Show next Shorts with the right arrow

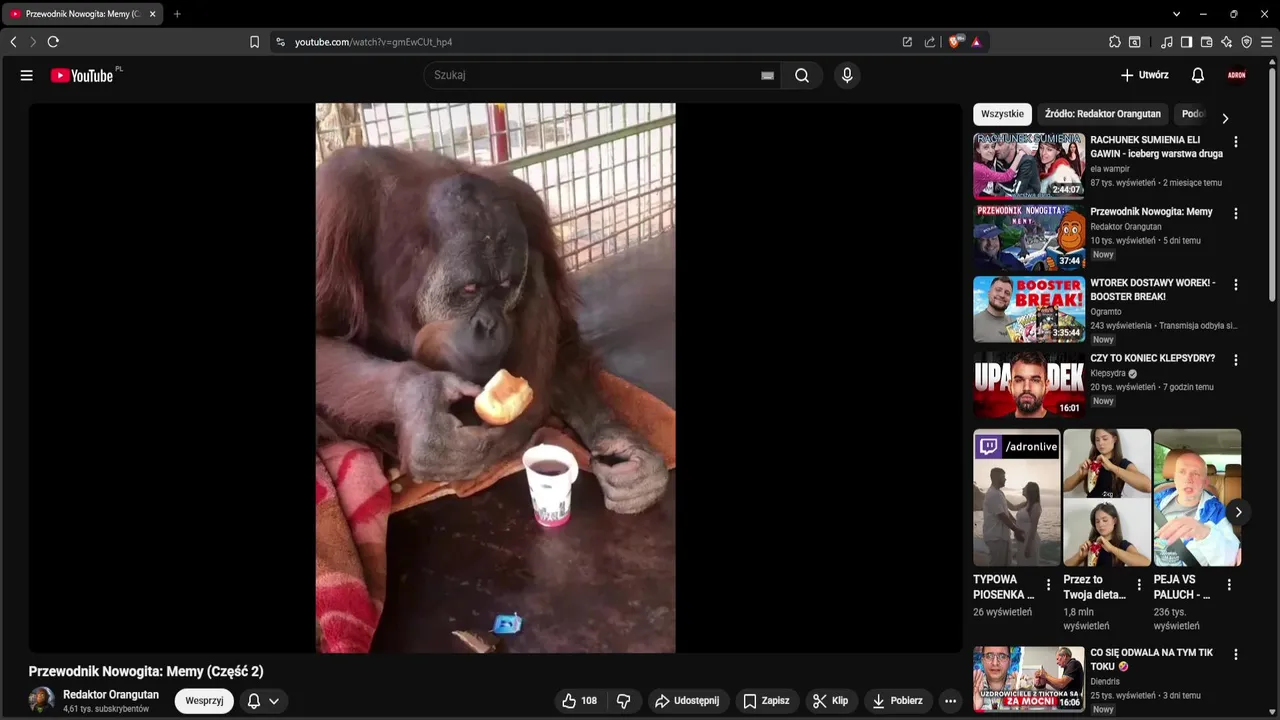tap(1238, 512)
